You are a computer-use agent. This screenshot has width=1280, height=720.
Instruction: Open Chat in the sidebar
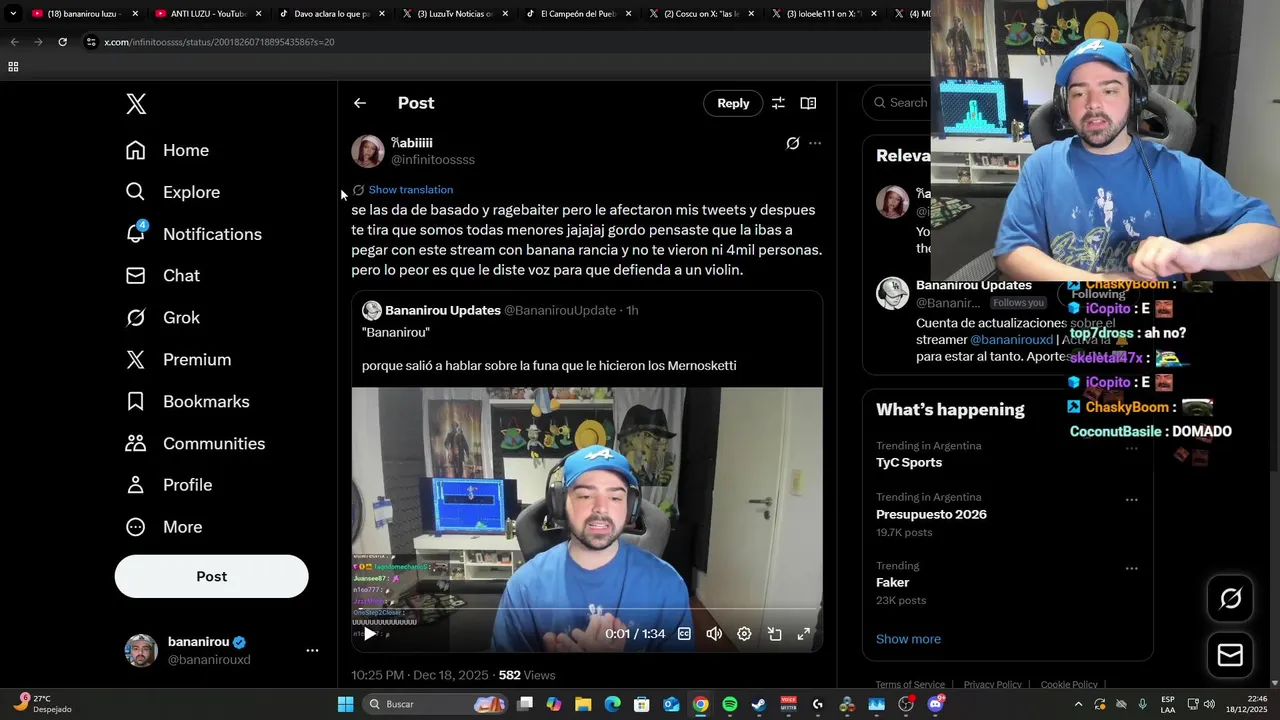pos(162,276)
